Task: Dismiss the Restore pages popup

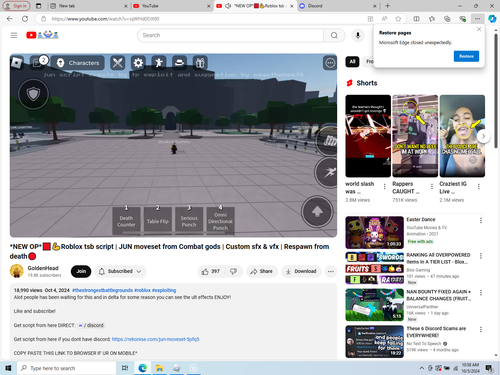Action: pyautogui.click(x=479, y=29)
